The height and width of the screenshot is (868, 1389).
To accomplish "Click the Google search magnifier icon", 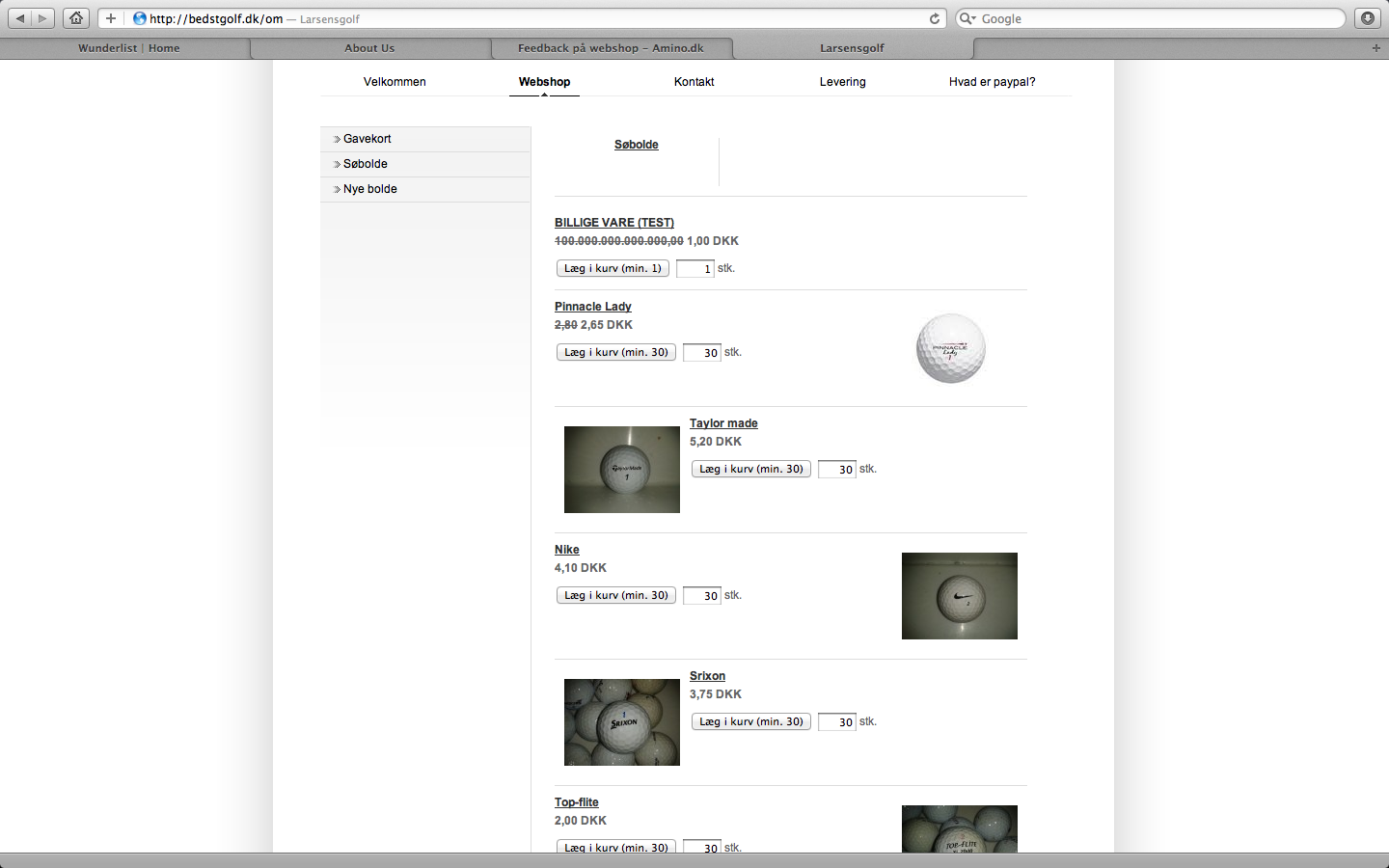I will tap(967, 18).
